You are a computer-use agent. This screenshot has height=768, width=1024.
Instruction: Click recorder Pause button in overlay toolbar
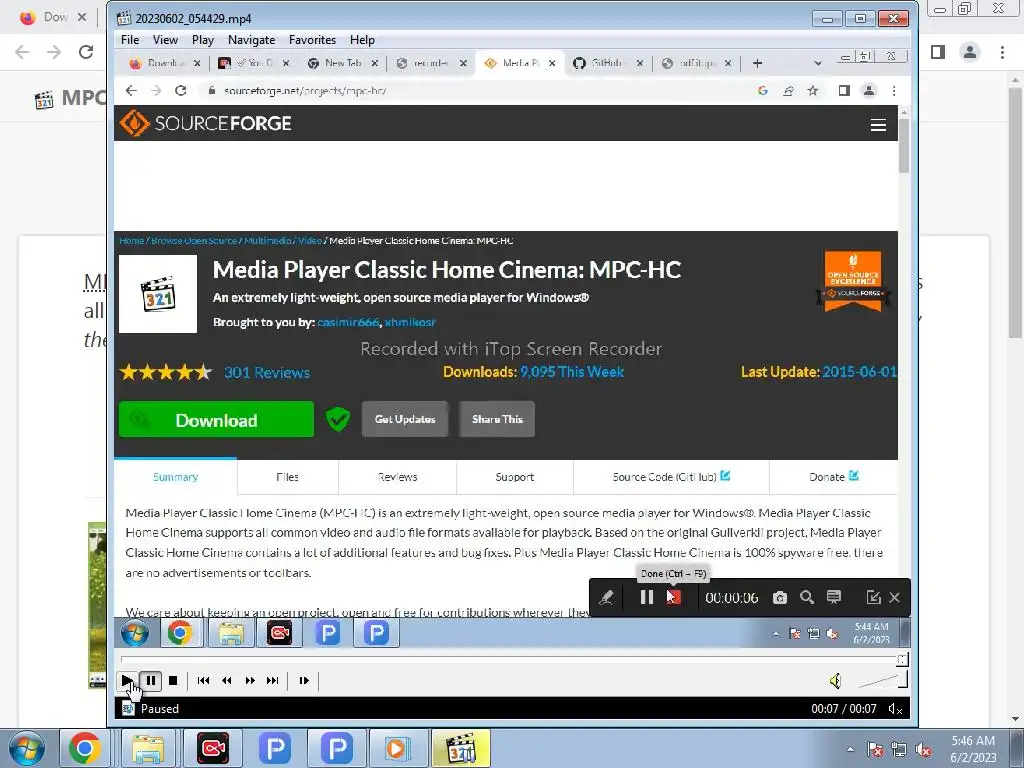(647, 598)
